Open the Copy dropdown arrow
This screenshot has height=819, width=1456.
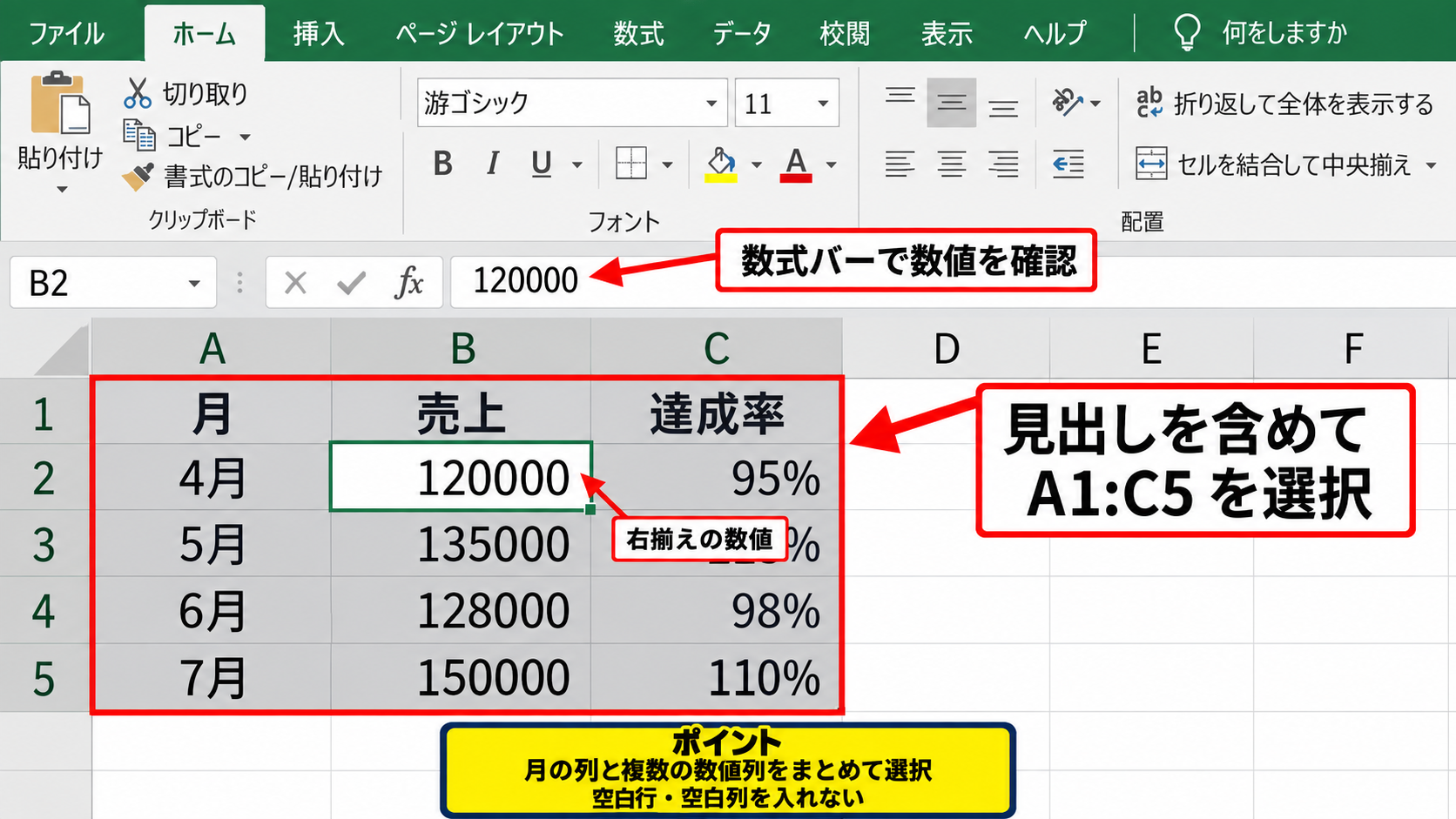pyautogui.click(x=245, y=137)
